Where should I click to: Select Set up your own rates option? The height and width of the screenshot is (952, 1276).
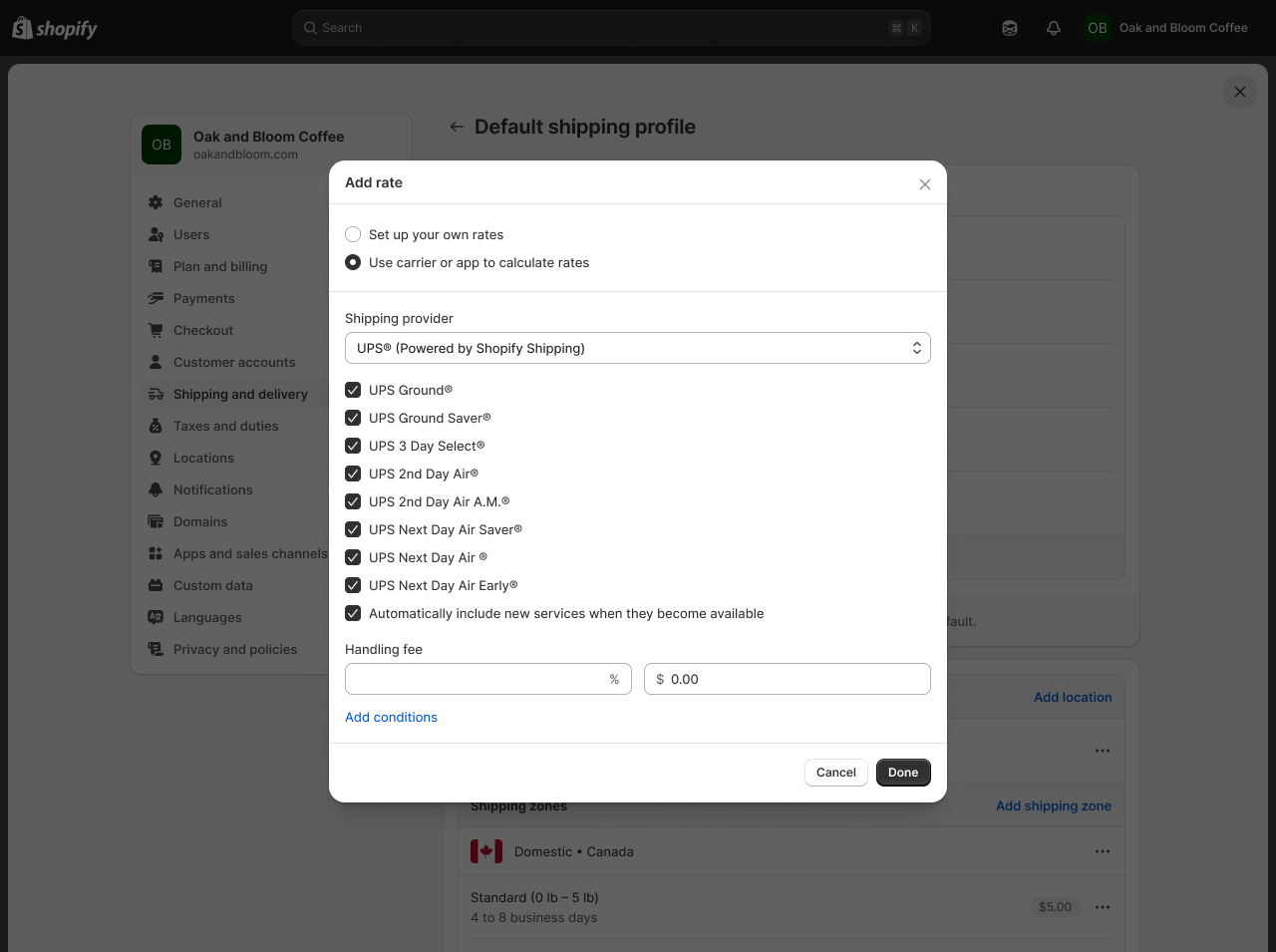[353, 234]
